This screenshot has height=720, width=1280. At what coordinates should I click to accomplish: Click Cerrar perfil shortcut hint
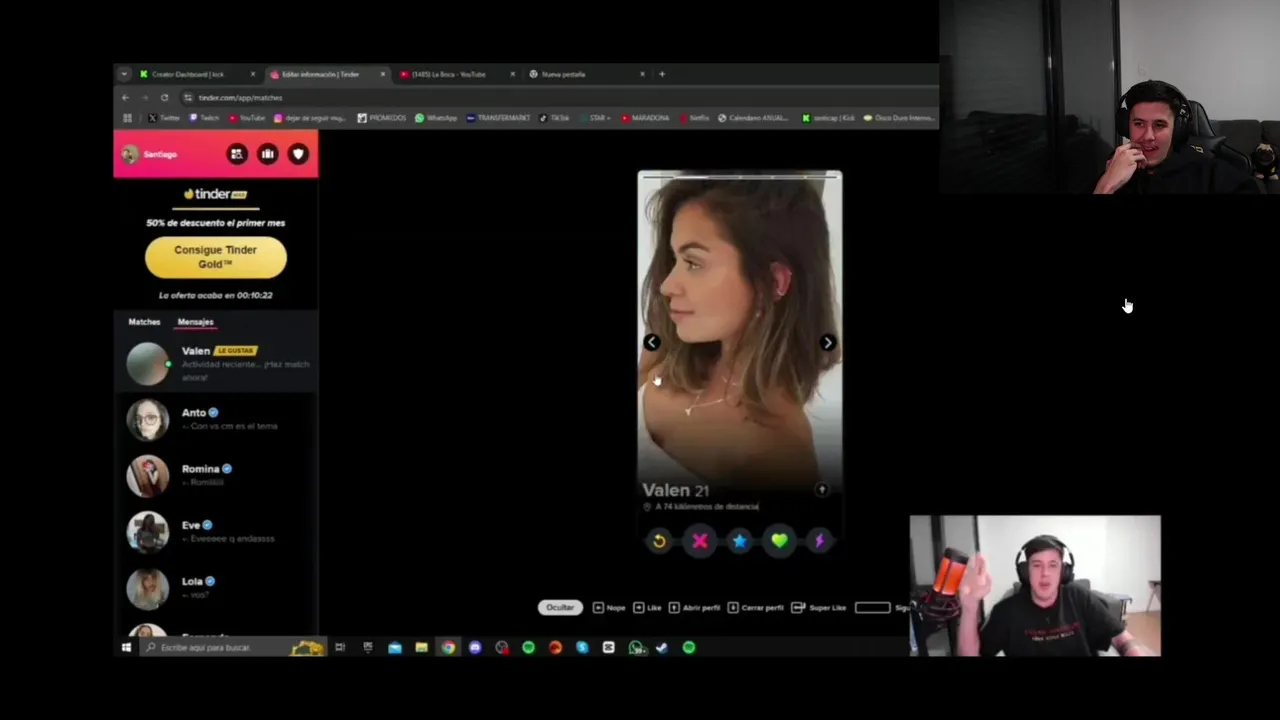756,607
